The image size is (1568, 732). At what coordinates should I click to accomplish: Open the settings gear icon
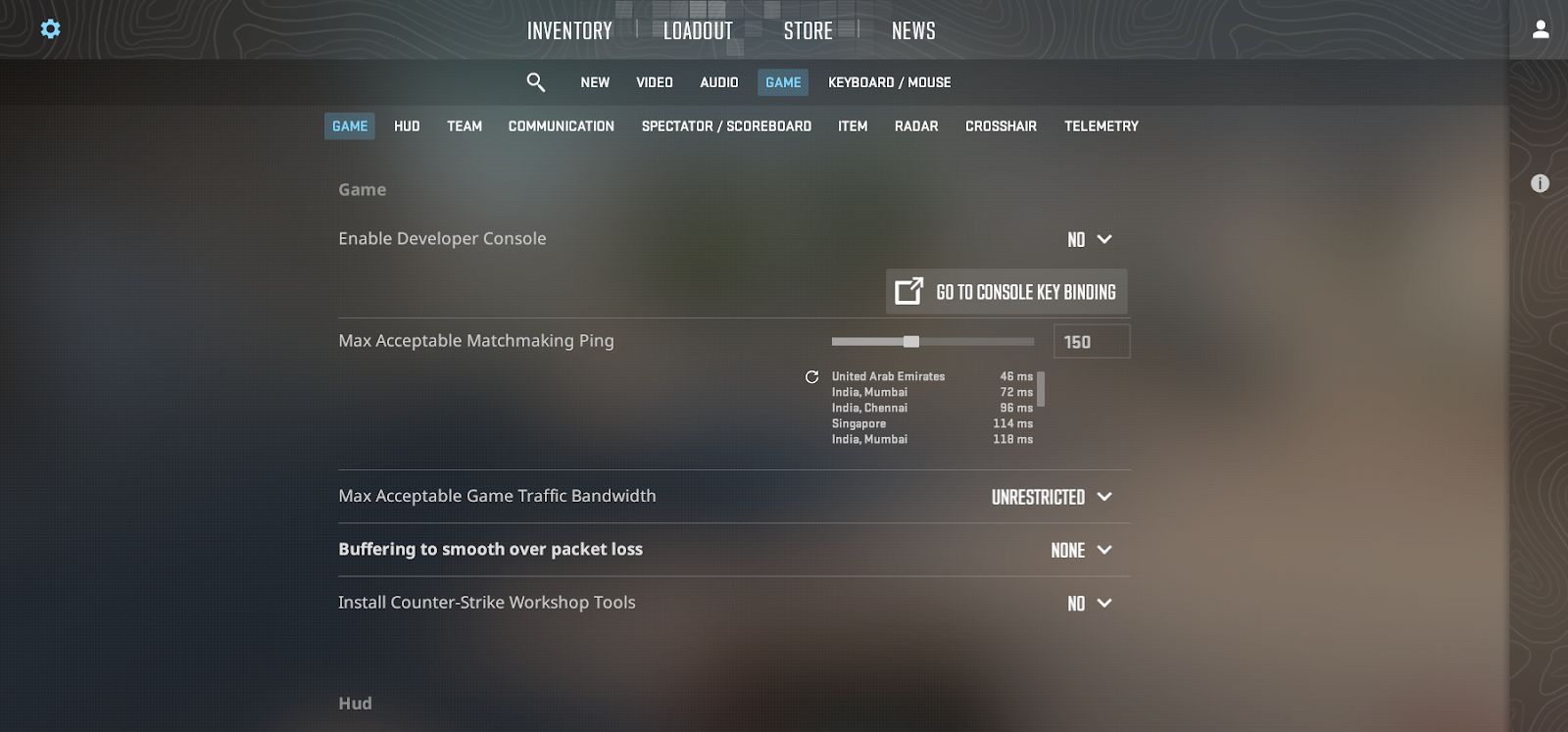[50, 29]
